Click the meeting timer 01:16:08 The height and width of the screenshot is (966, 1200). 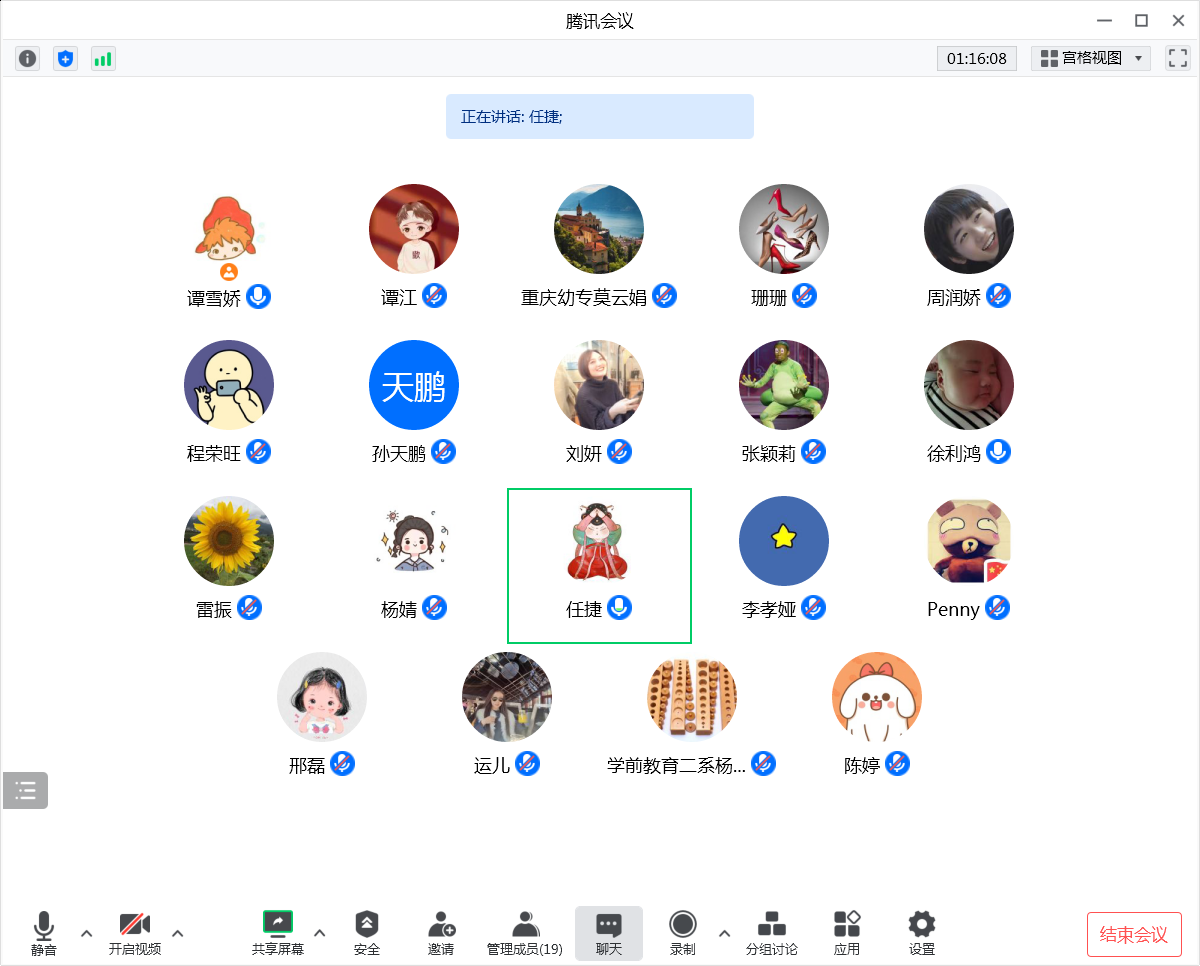[977, 58]
